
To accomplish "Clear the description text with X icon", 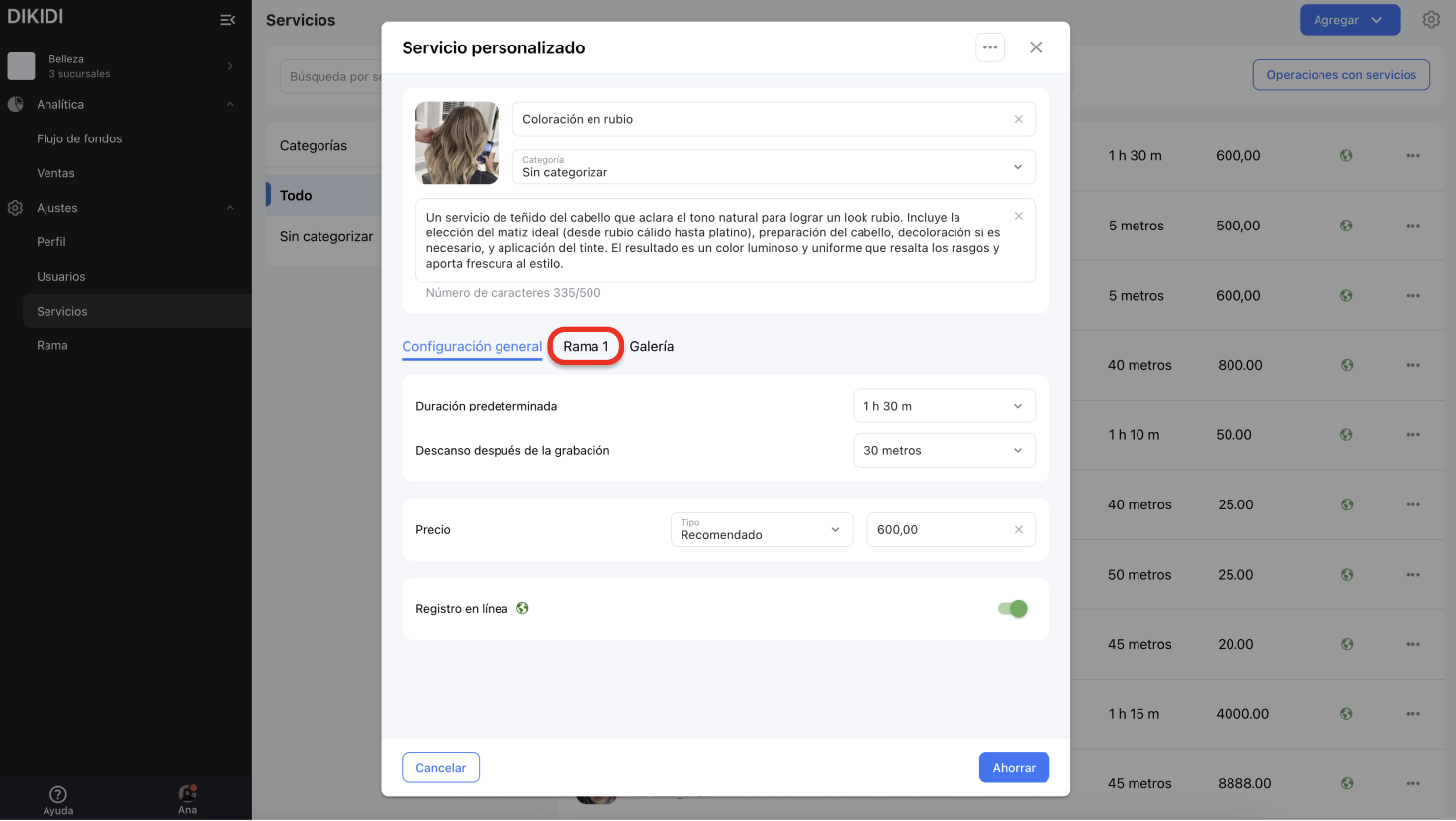I will 1018,216.
